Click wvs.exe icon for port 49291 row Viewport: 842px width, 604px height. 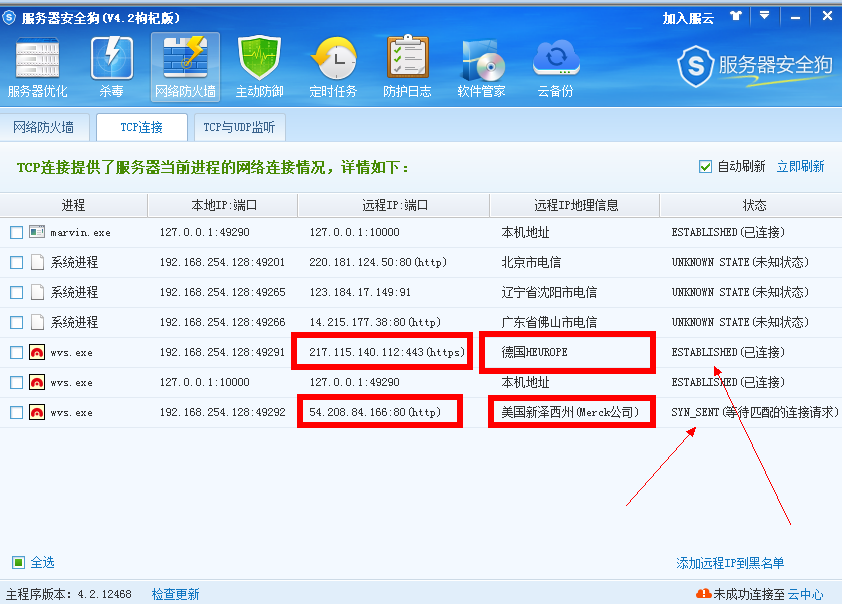pos(37,352)
